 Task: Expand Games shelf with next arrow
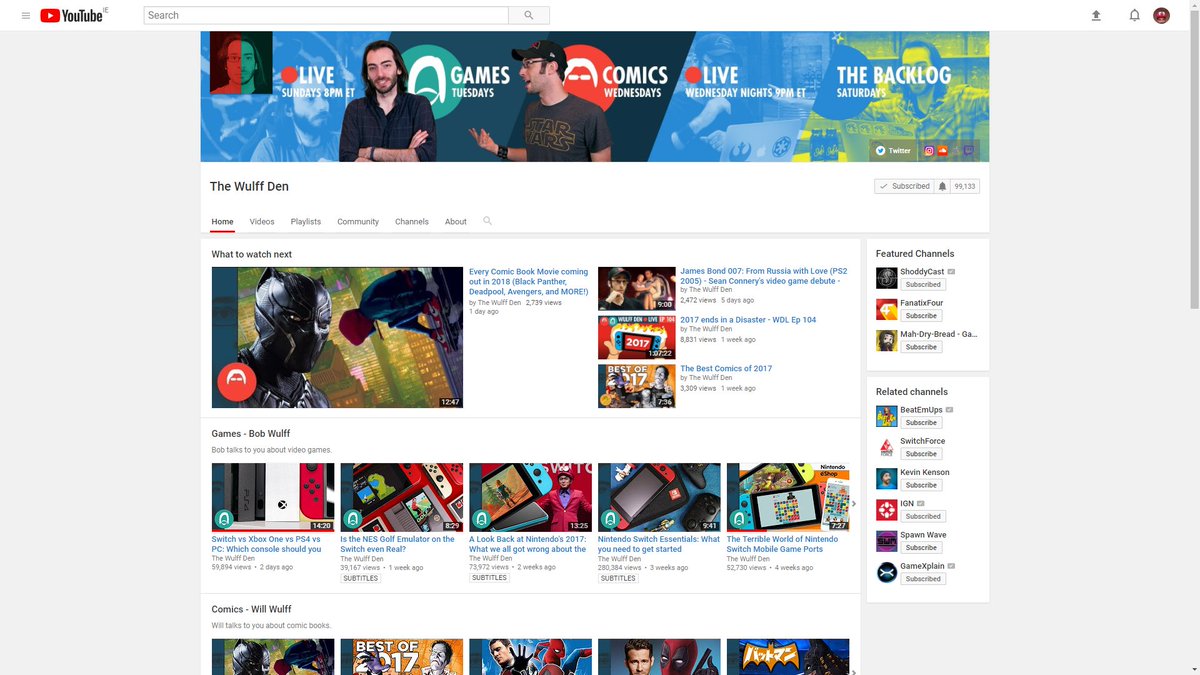pyautogui.click(x=853, y=503)
